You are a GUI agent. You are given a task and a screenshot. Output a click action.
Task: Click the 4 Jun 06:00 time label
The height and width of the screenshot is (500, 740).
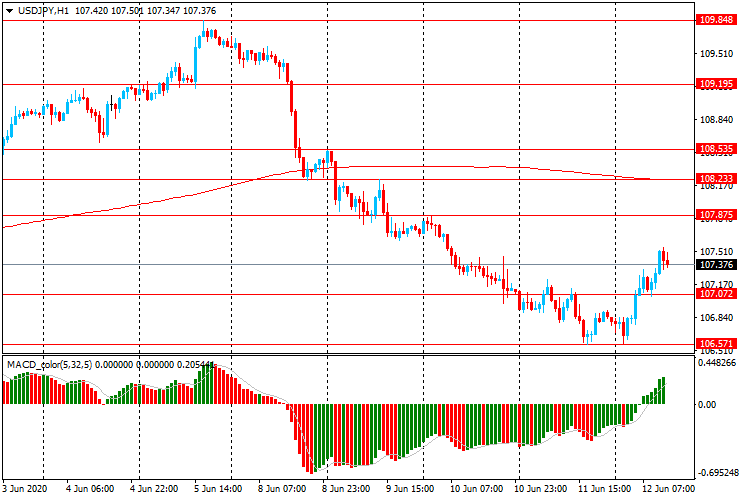pyautogui.click(x=90, y=488)
